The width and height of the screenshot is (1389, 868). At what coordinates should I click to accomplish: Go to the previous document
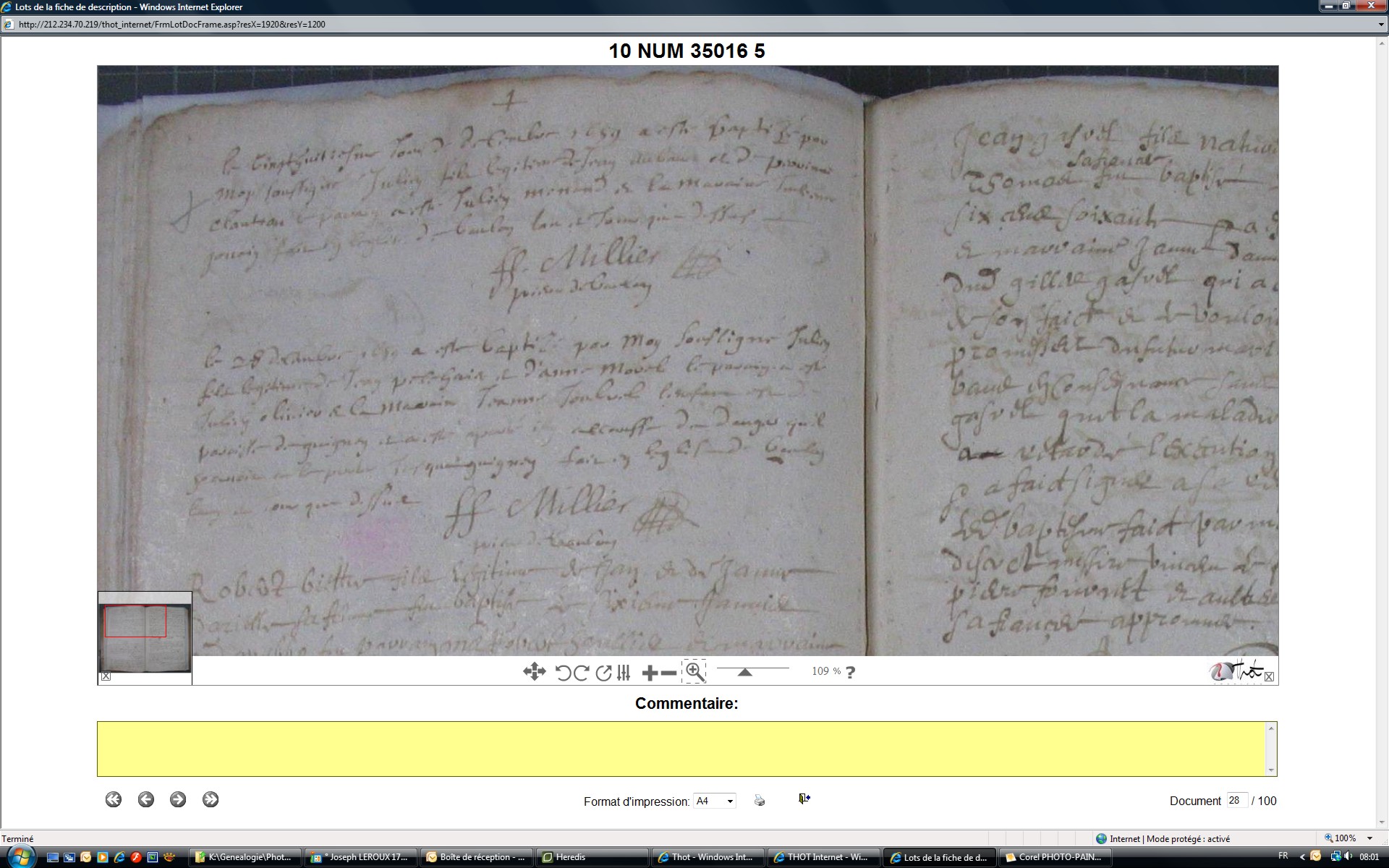(145, 799)
